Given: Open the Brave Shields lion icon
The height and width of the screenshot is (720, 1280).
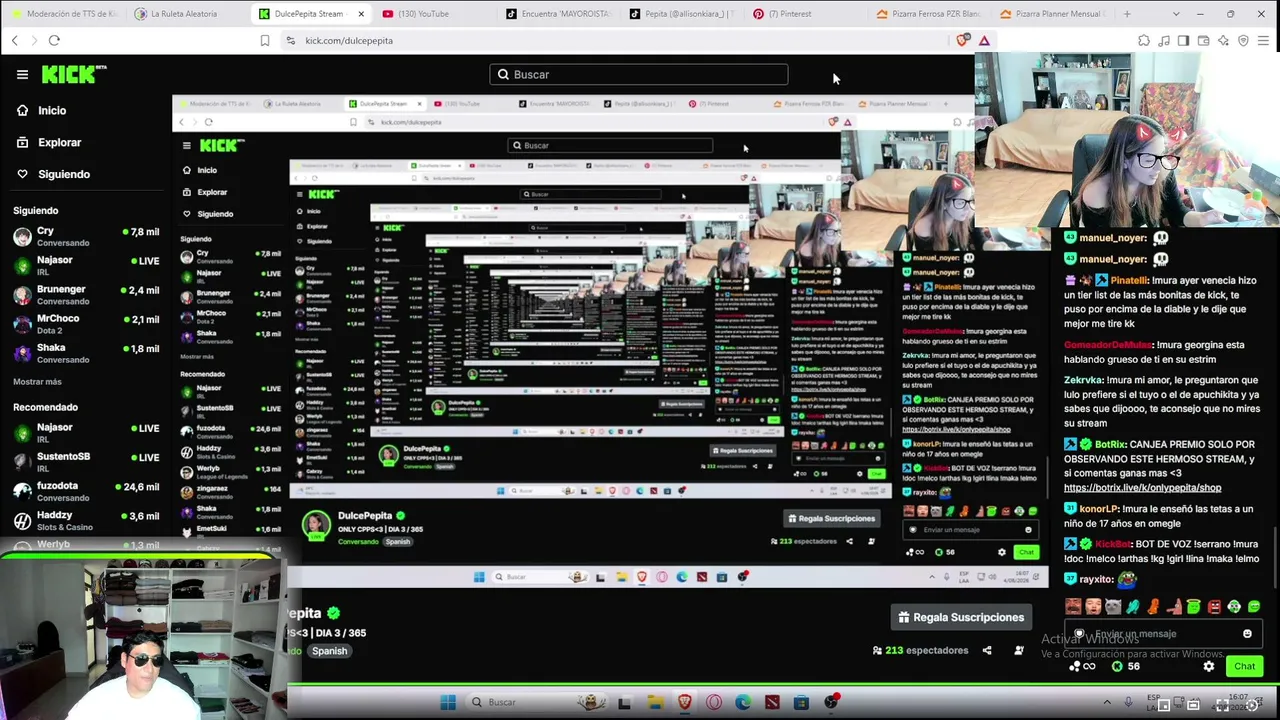Looking at the screenshot, I should 963,40.
